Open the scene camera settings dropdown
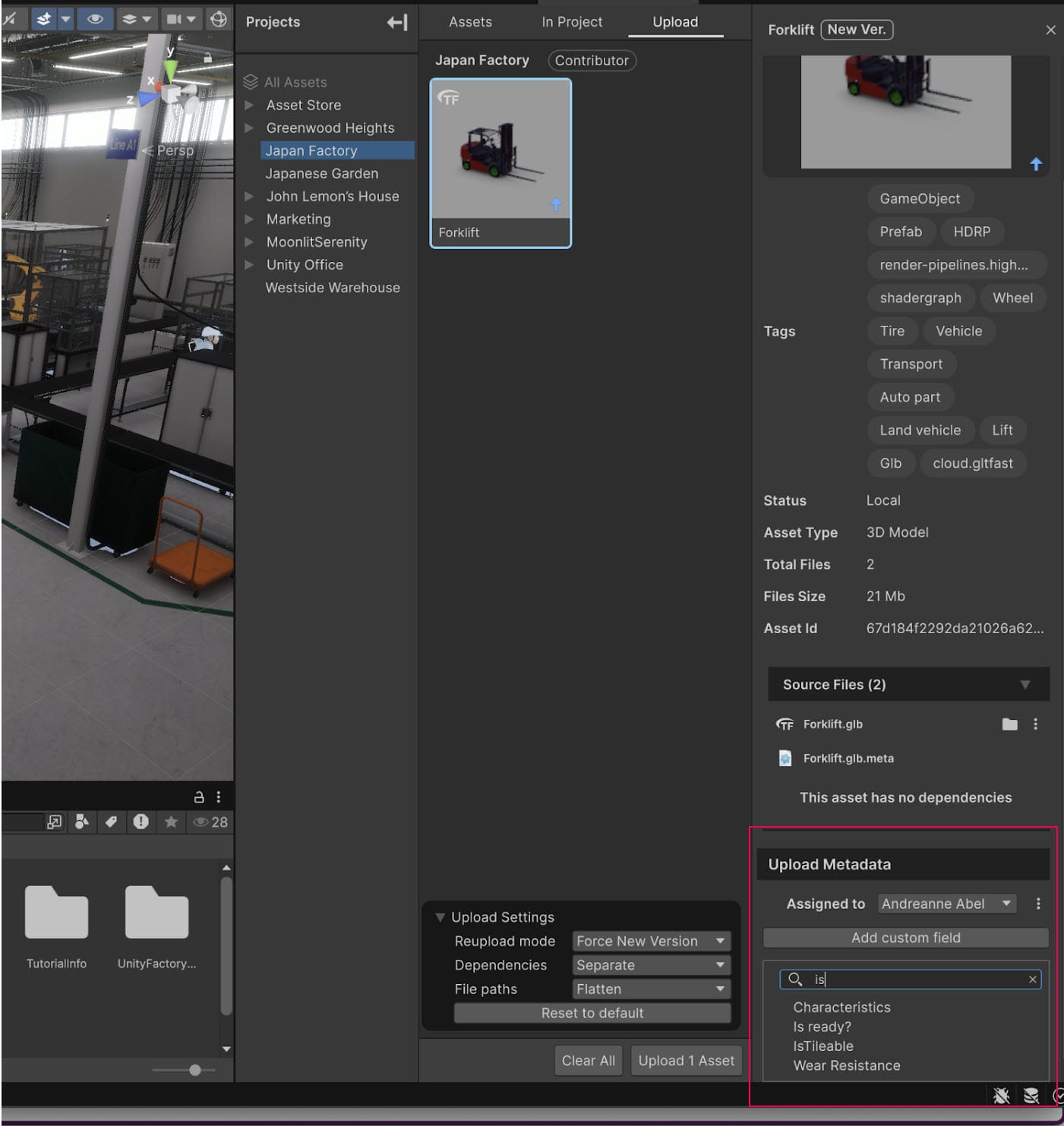This screenshot has width=1064, height=1126. click(x=182, y=19)
